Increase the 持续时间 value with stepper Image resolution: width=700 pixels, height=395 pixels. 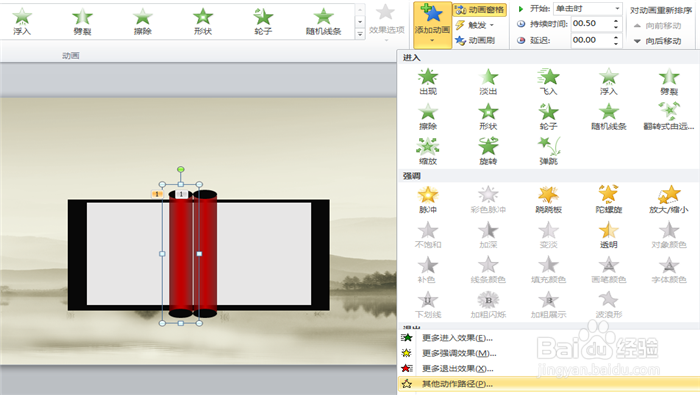coord(616,21)
